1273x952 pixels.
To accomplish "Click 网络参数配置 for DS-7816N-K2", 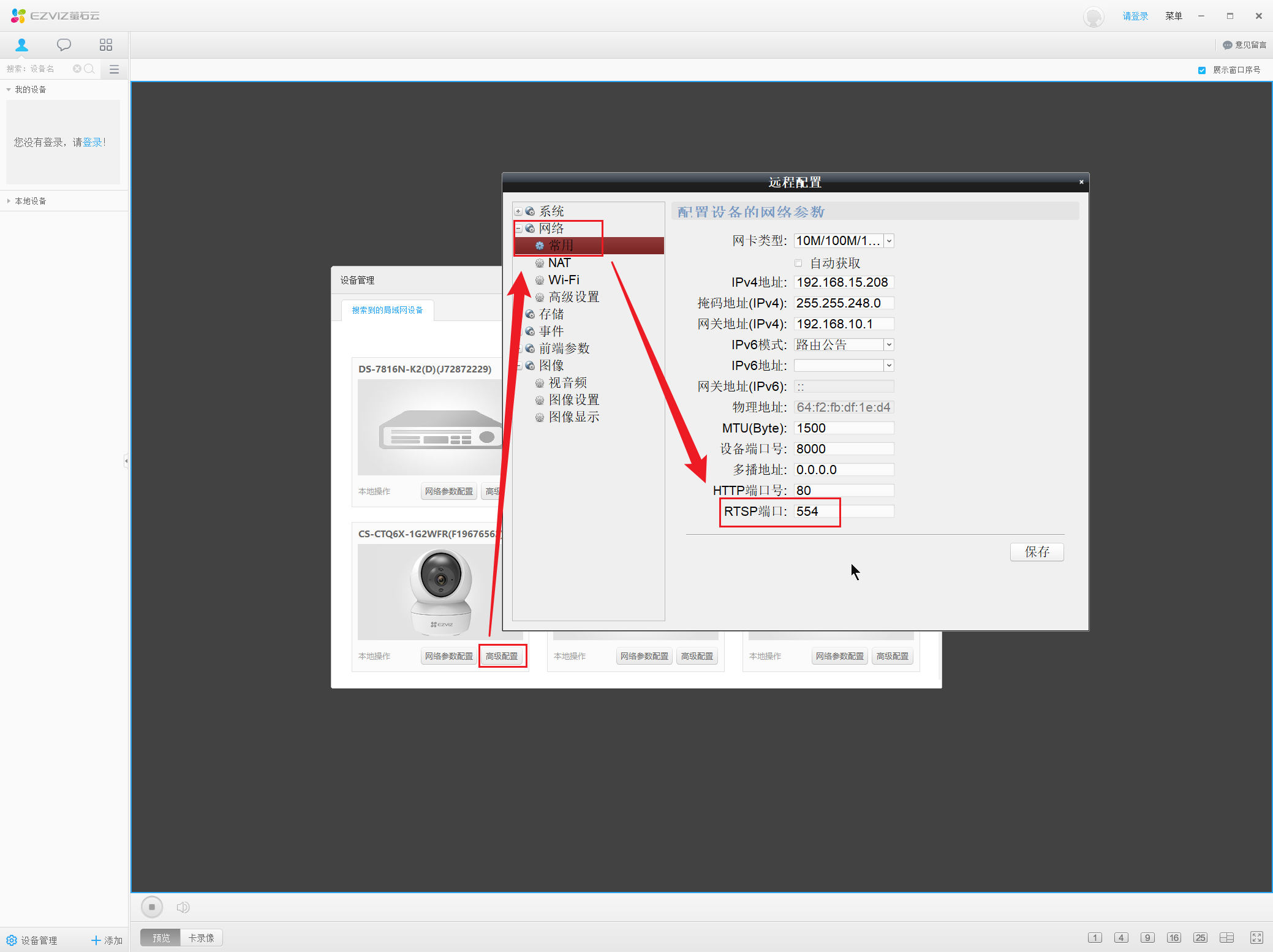I will (x=449, y=491).
